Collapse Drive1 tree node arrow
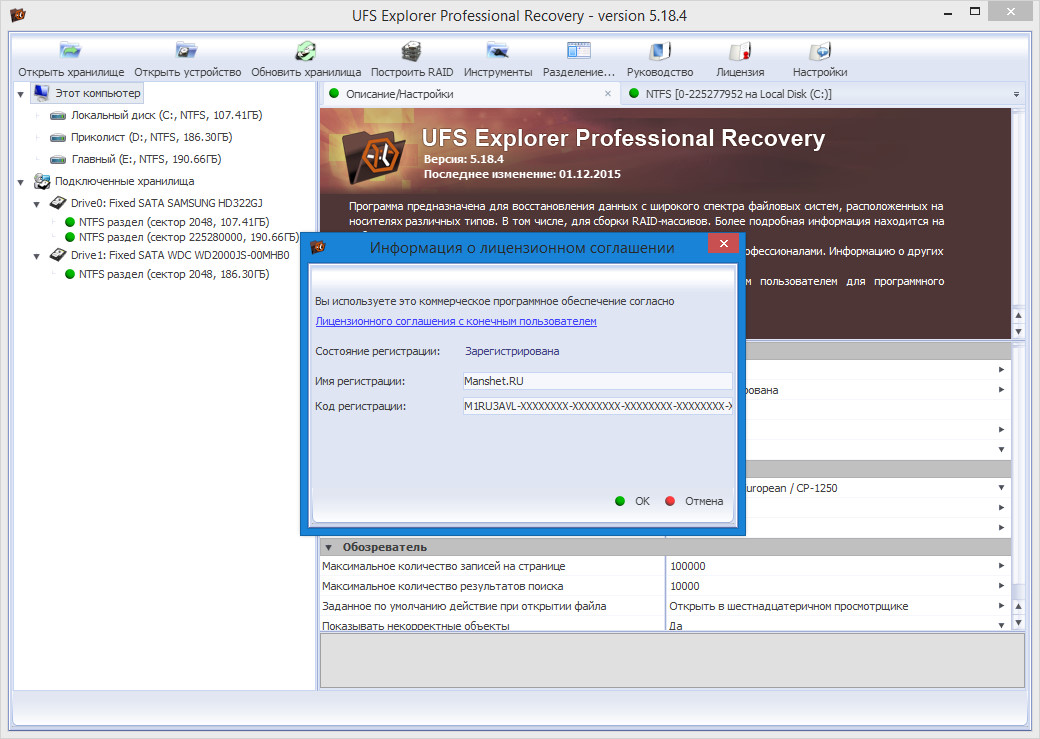 [x=37, y=256]
